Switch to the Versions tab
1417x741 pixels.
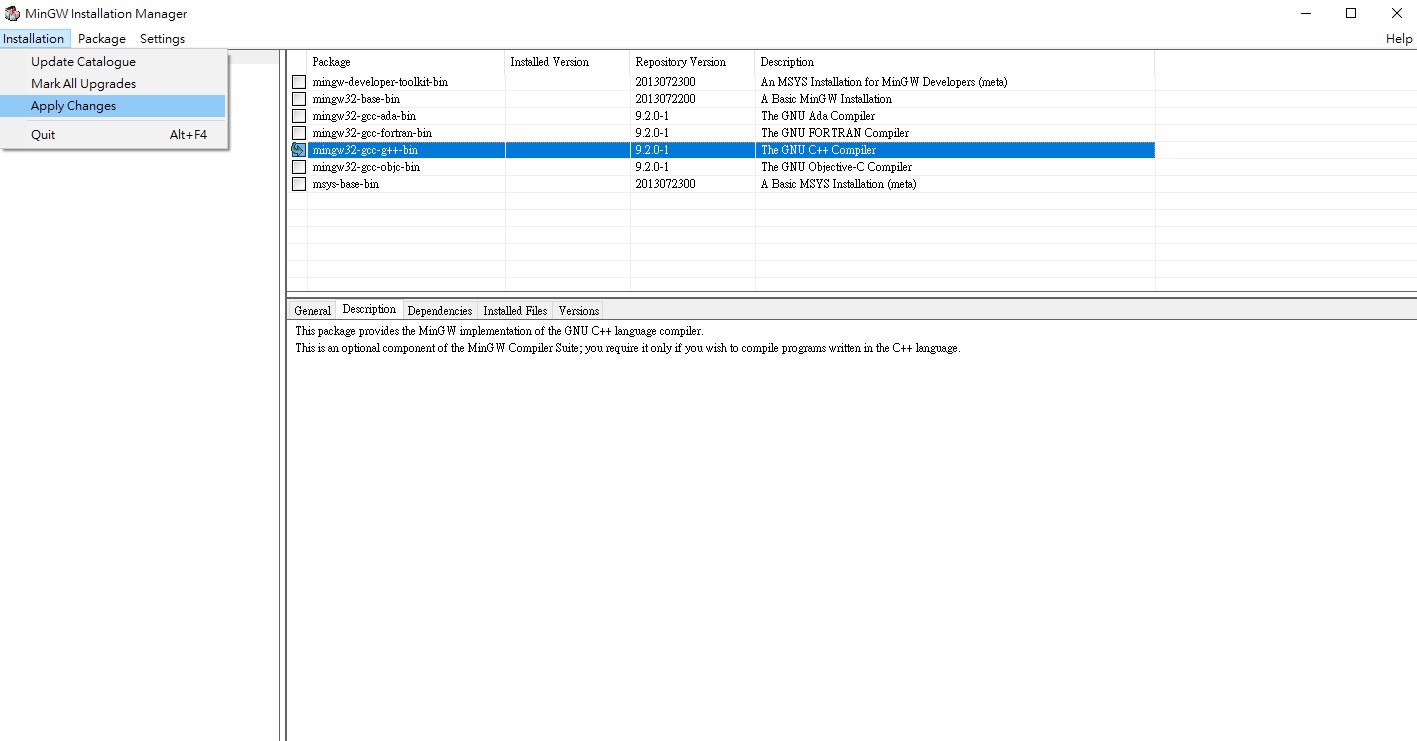pyautogui.click(x=578, y=310)
